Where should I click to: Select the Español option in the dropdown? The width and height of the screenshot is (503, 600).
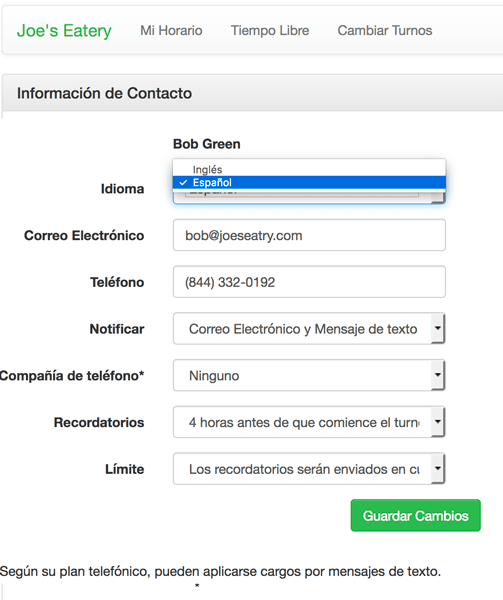click(309, 182)
